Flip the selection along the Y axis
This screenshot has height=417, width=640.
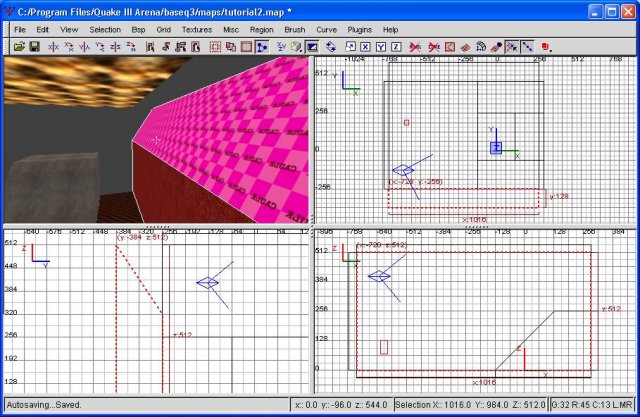click(x=84, y=47)
